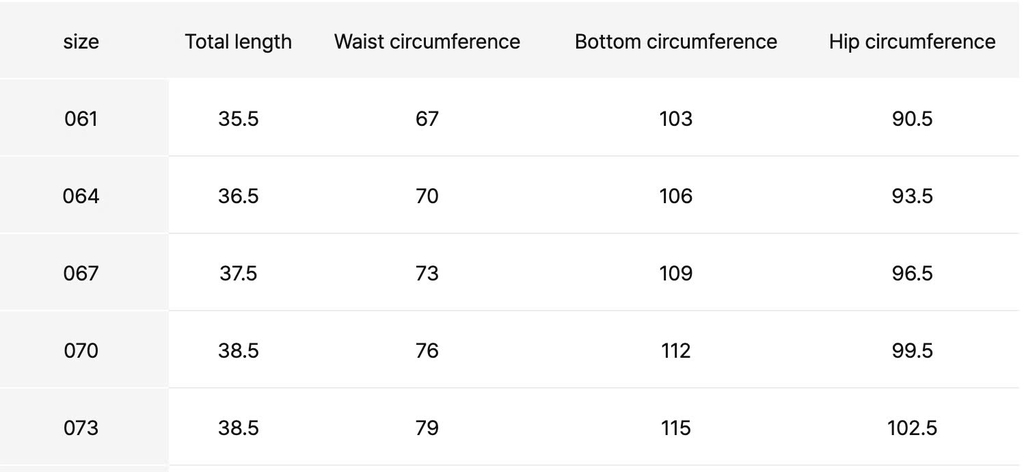
Task: Click size 070 row label
Action: pos(81,351)
